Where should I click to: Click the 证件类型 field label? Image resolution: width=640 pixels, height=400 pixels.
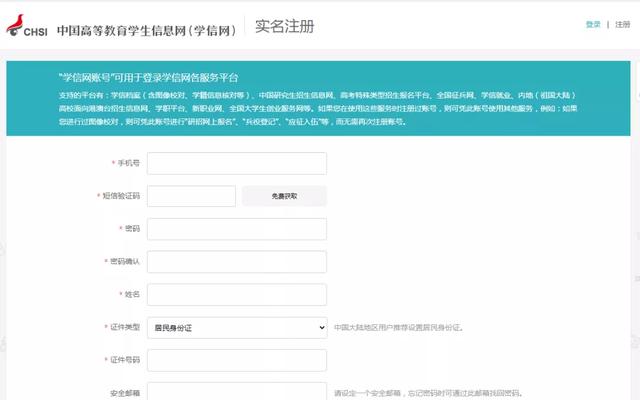pyautogui.click(x=125, y=327)
